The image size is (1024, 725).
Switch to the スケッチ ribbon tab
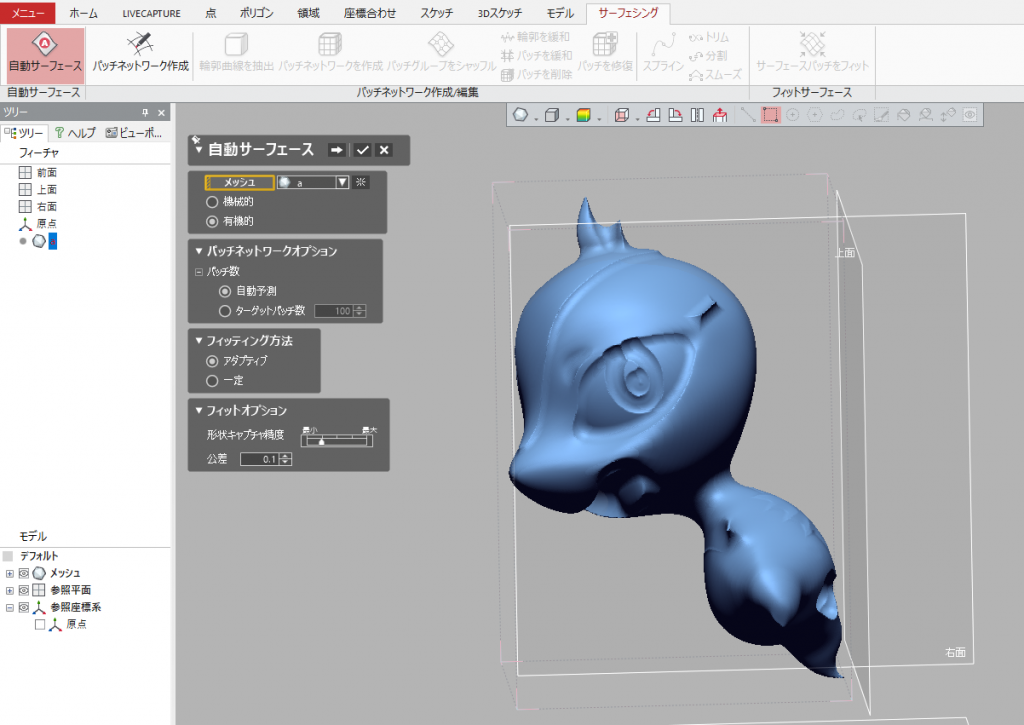(x=436, y=13)
